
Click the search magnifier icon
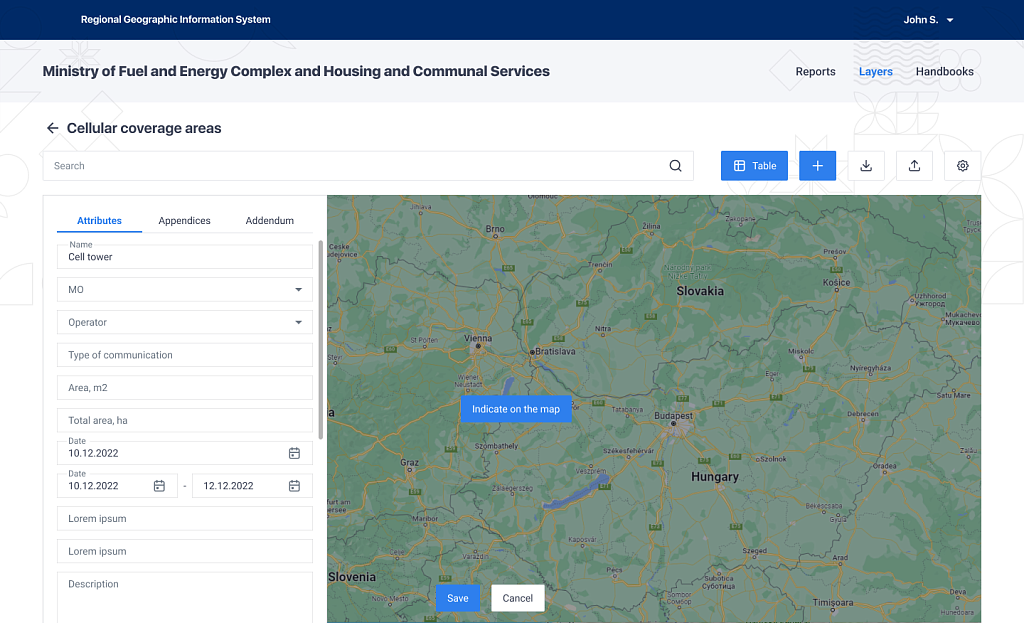pyautogui.click(x=675, y=166)
